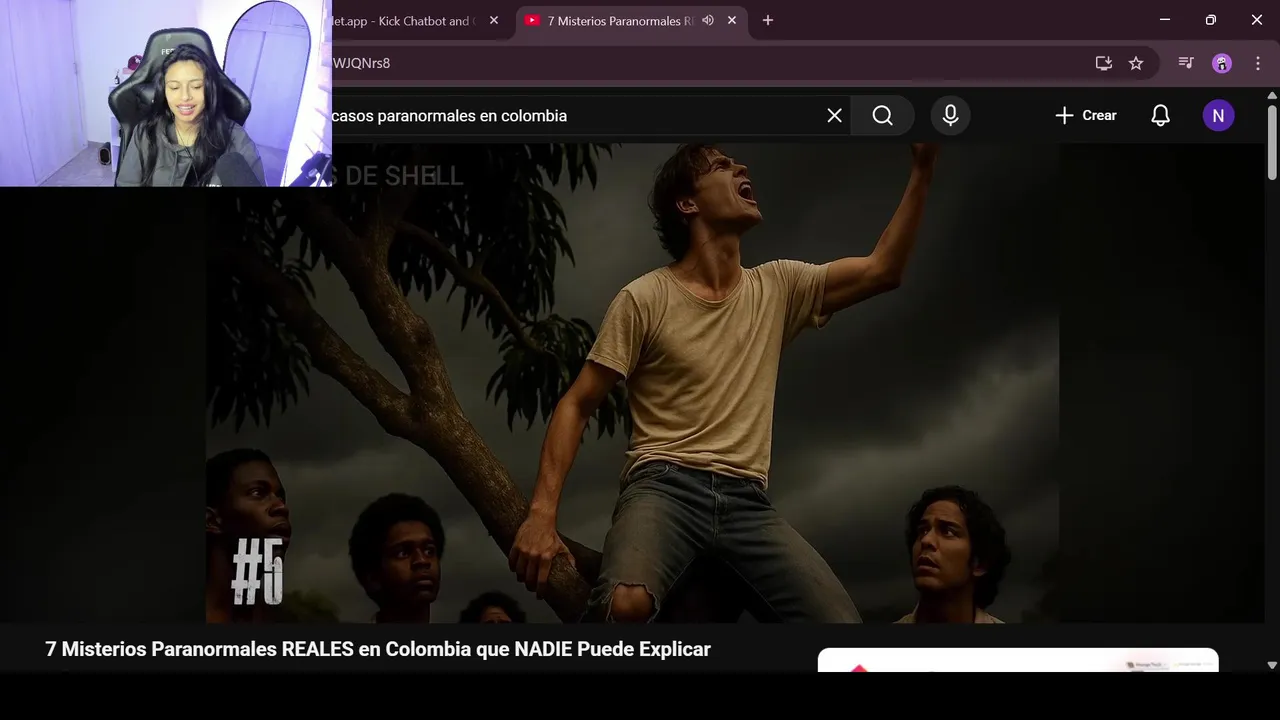Click the video player to pause
The image size is (1280, 720).
click(632, 383)
